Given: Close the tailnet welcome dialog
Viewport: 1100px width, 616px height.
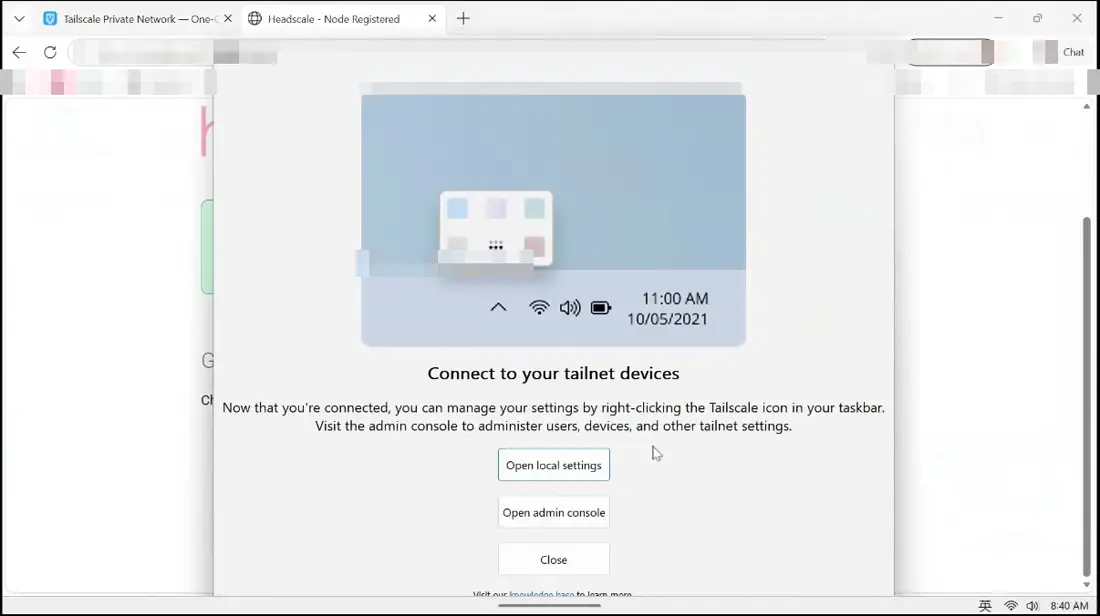Looking at the screenshot, I should tap(554, 559).
